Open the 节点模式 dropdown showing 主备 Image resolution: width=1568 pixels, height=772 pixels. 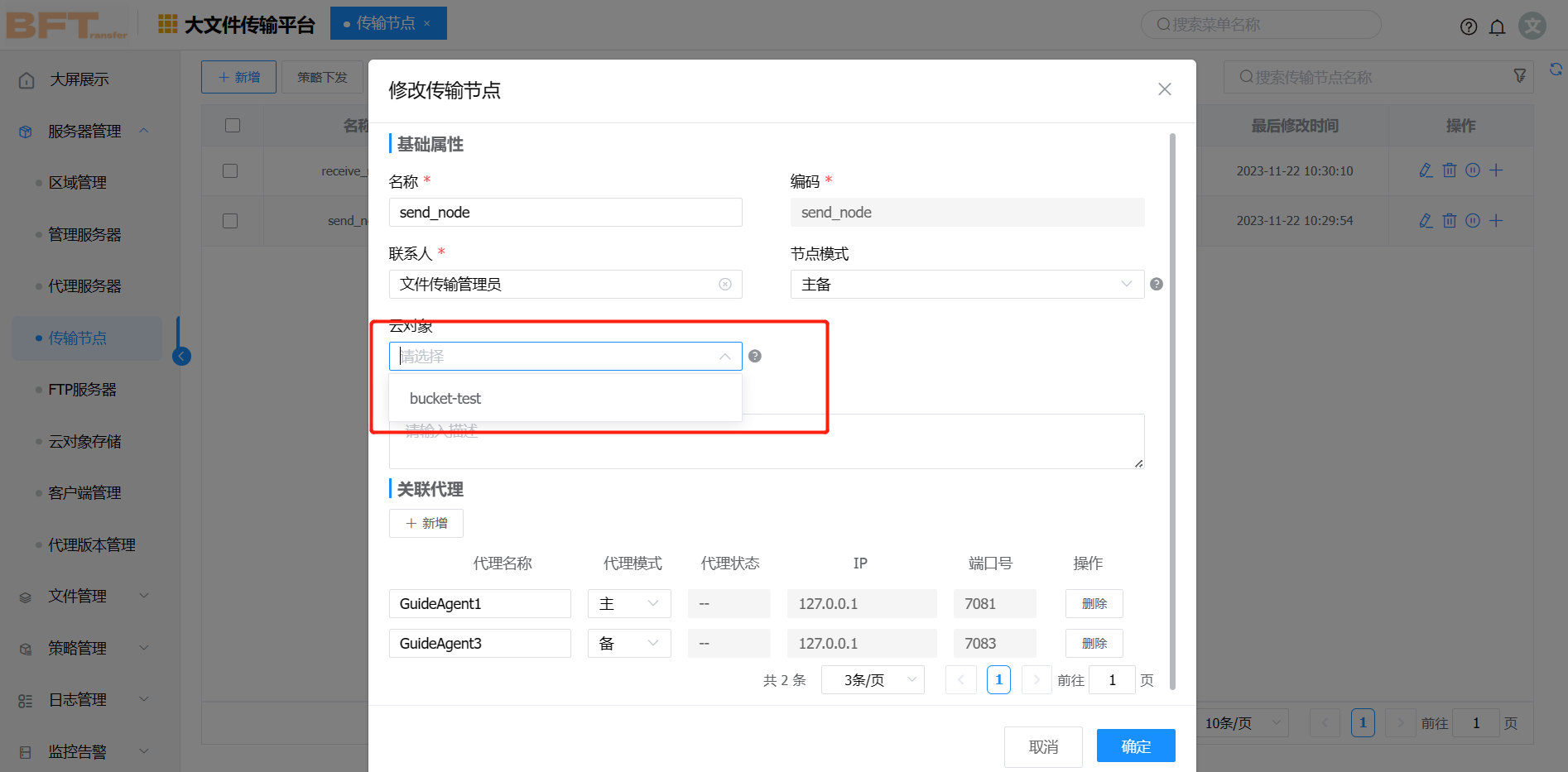[967, 284]
